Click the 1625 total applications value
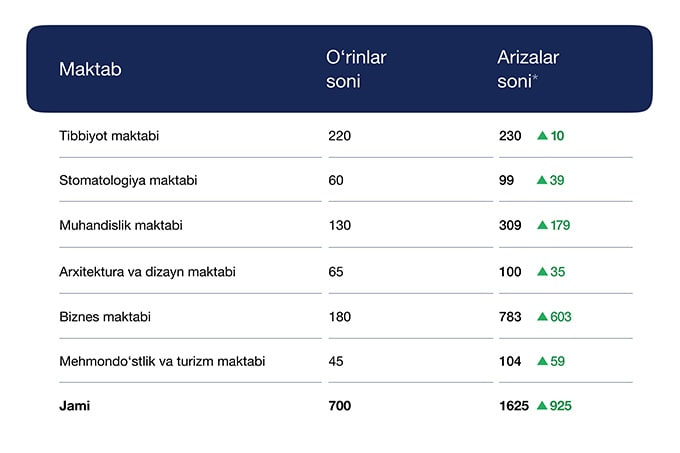This screenshot has height=453, width=680. (514, 406)
